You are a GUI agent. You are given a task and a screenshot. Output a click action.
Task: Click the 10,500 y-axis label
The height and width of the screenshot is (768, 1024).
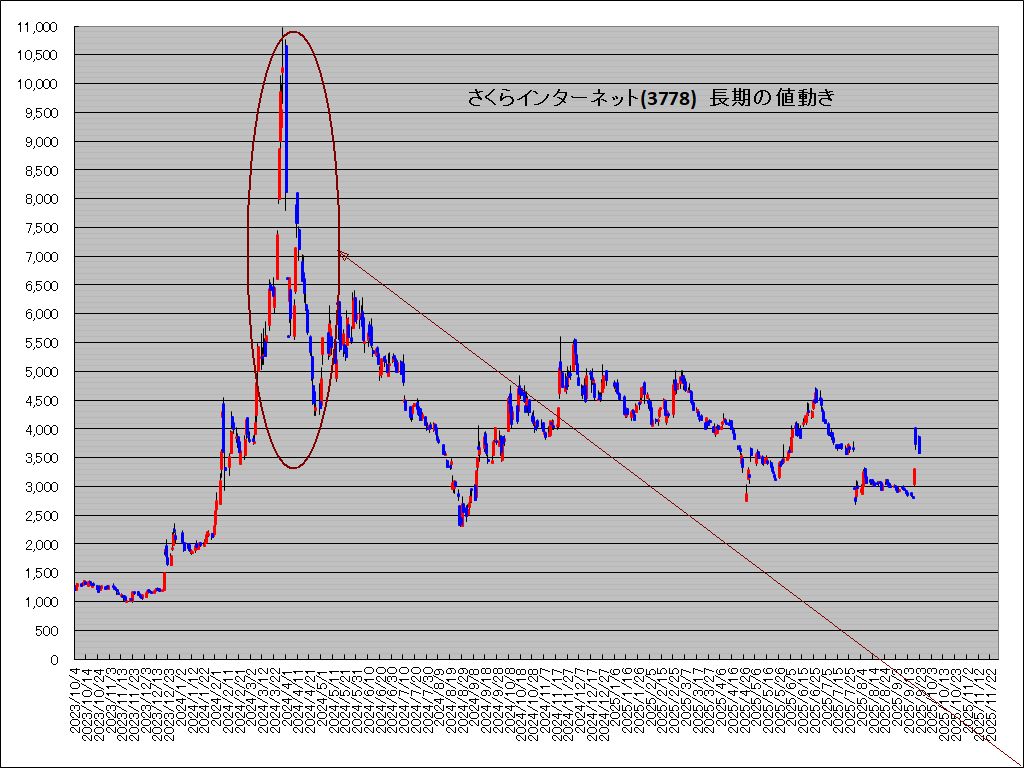[x=38, y=55]
